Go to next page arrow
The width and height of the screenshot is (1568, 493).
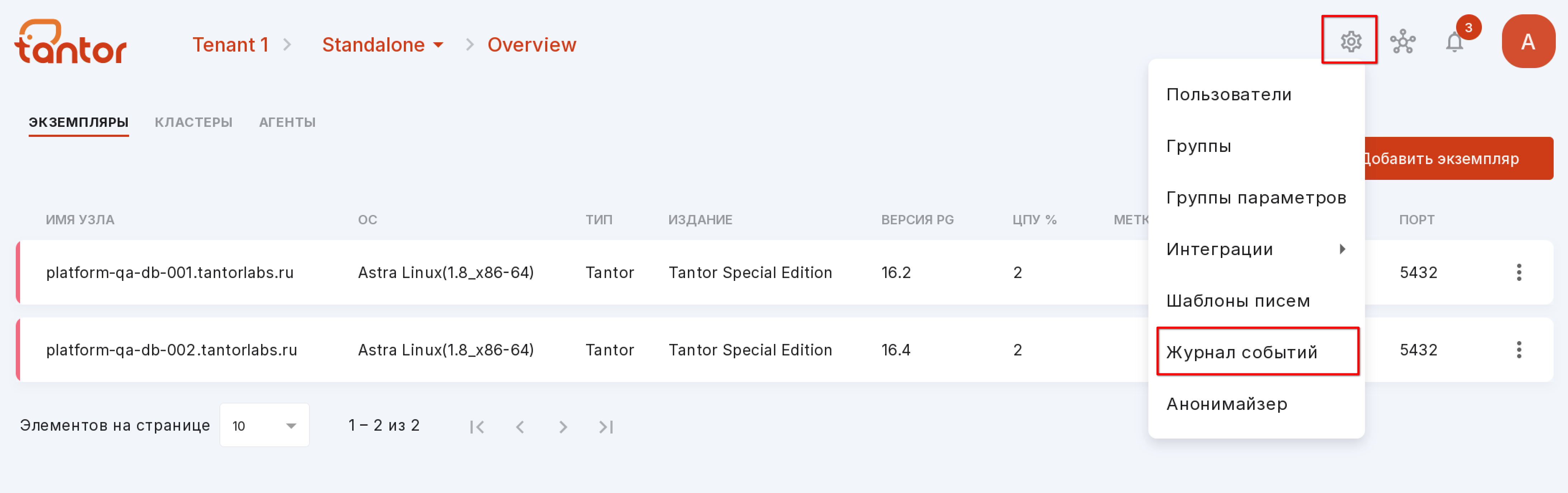tap(563, 427)
